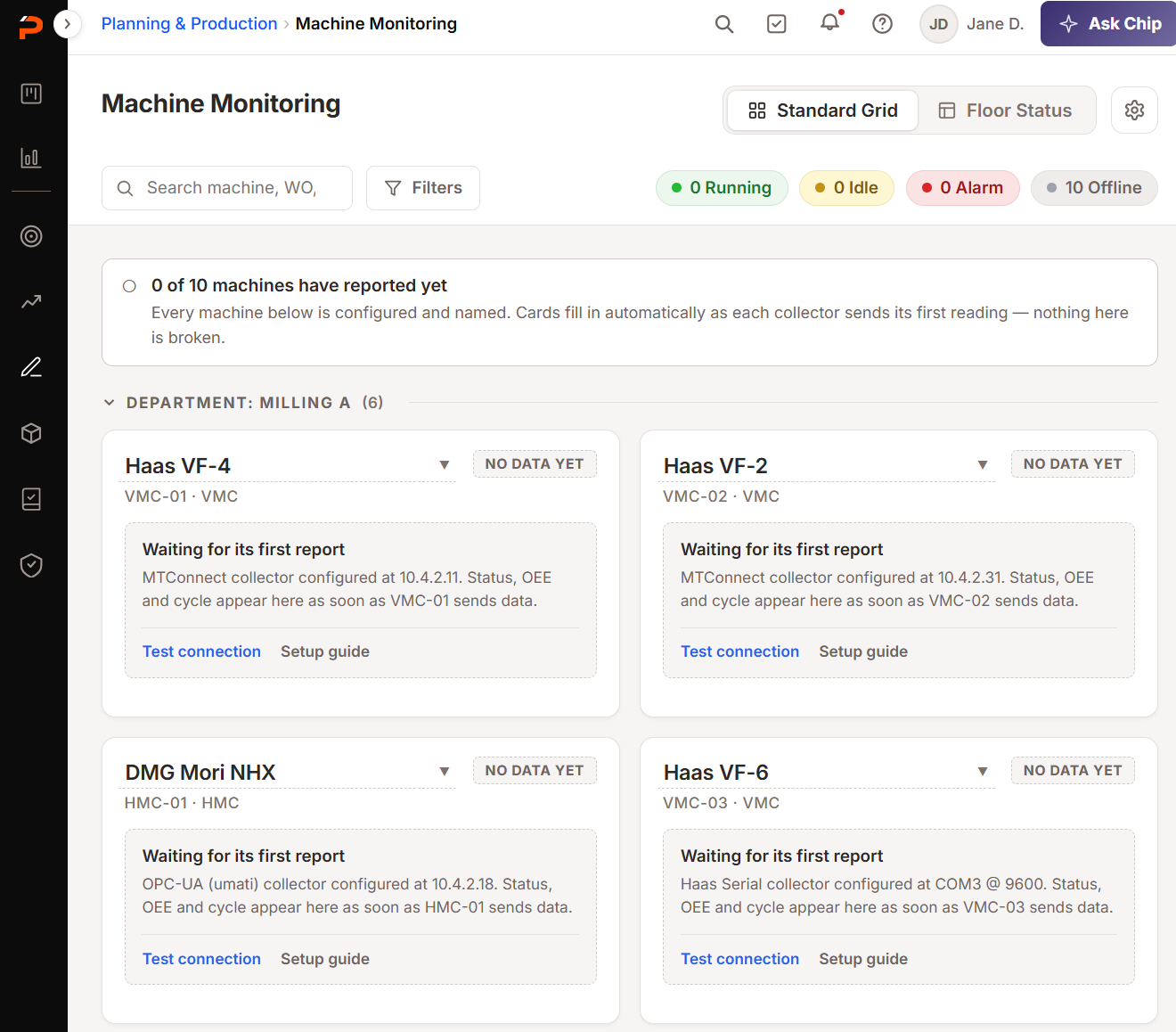Open Haas VF-2 machine dropdown
Screen dimensions: 1176x1032
[983, 465]
